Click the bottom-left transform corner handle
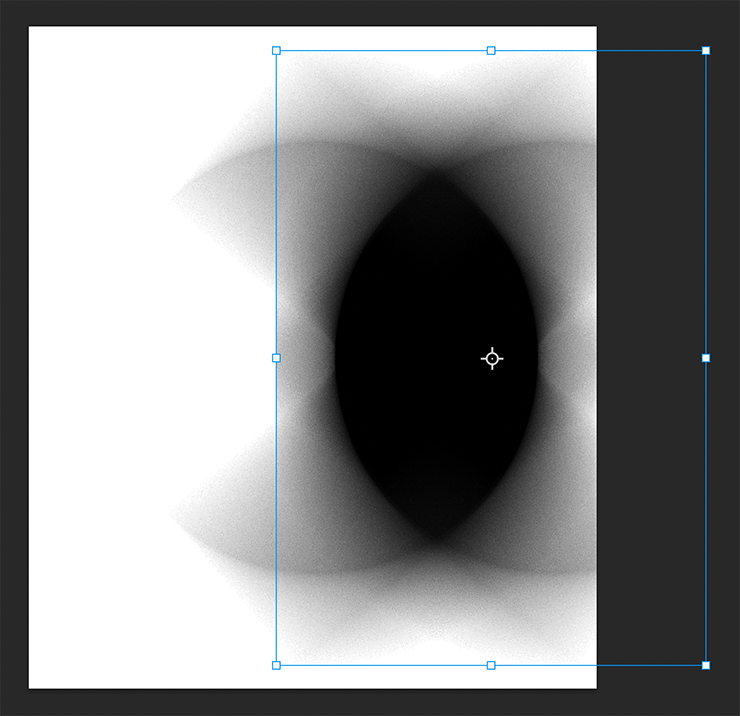The width and height of the screenshot is (740, 716). [x=277, y=665]
